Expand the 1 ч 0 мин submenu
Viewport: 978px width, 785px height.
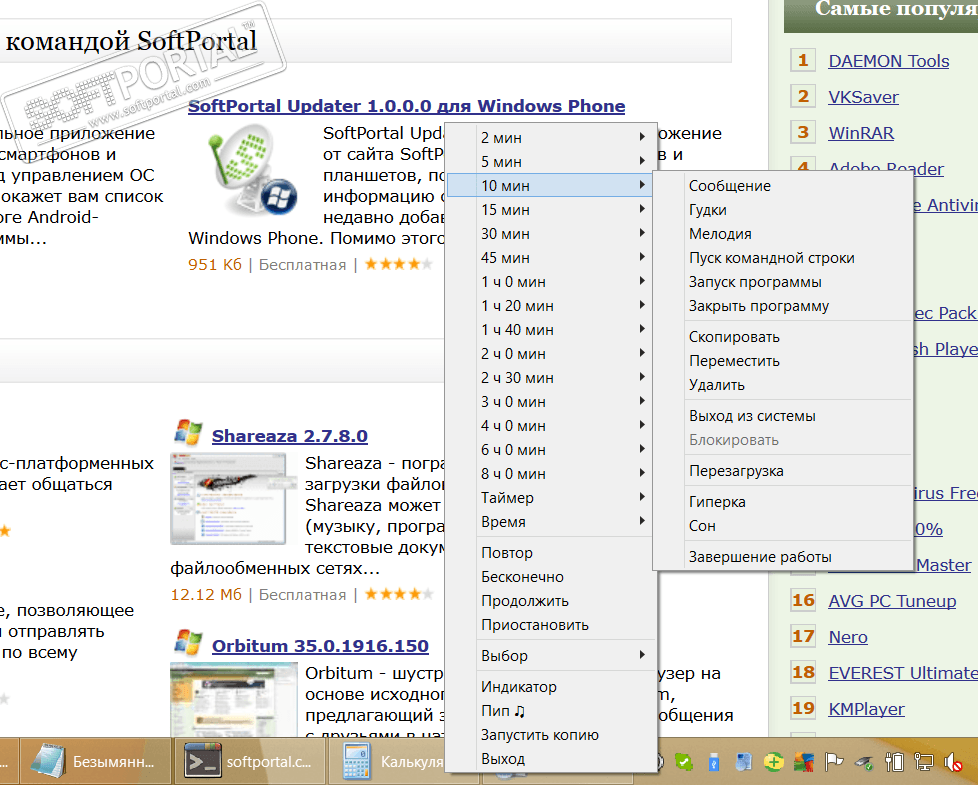pos(550,282)
